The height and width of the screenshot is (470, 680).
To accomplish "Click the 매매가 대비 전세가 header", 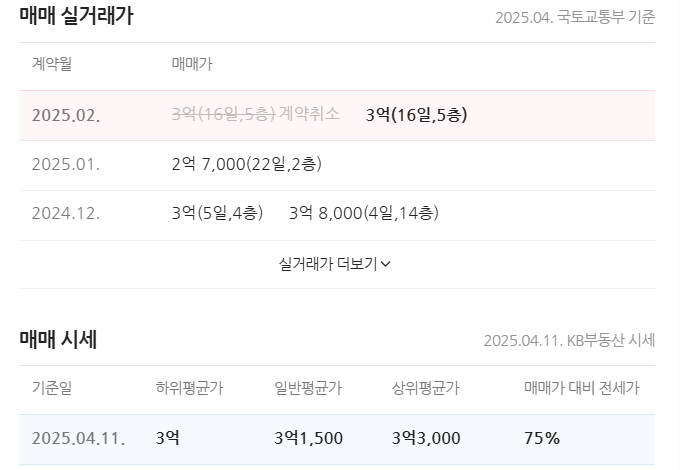I will click(581, 388).
